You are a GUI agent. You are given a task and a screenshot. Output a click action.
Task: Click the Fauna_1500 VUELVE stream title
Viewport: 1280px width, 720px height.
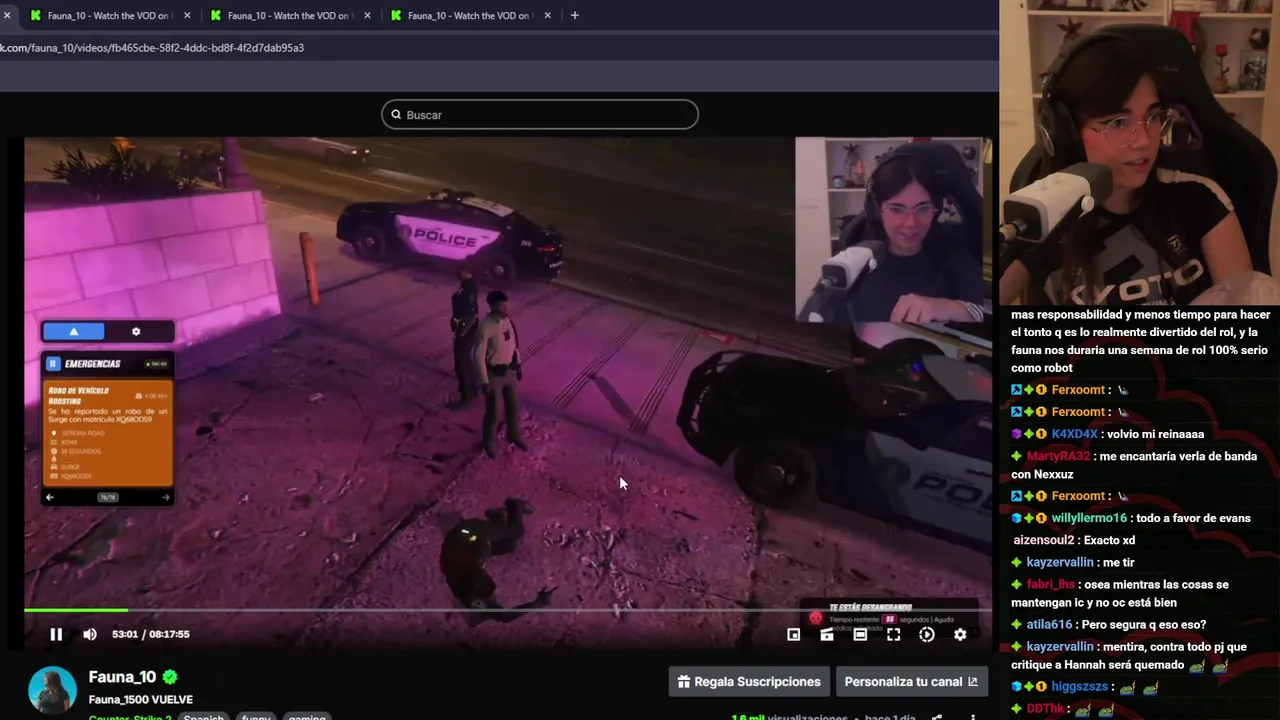tap(141, 699)
